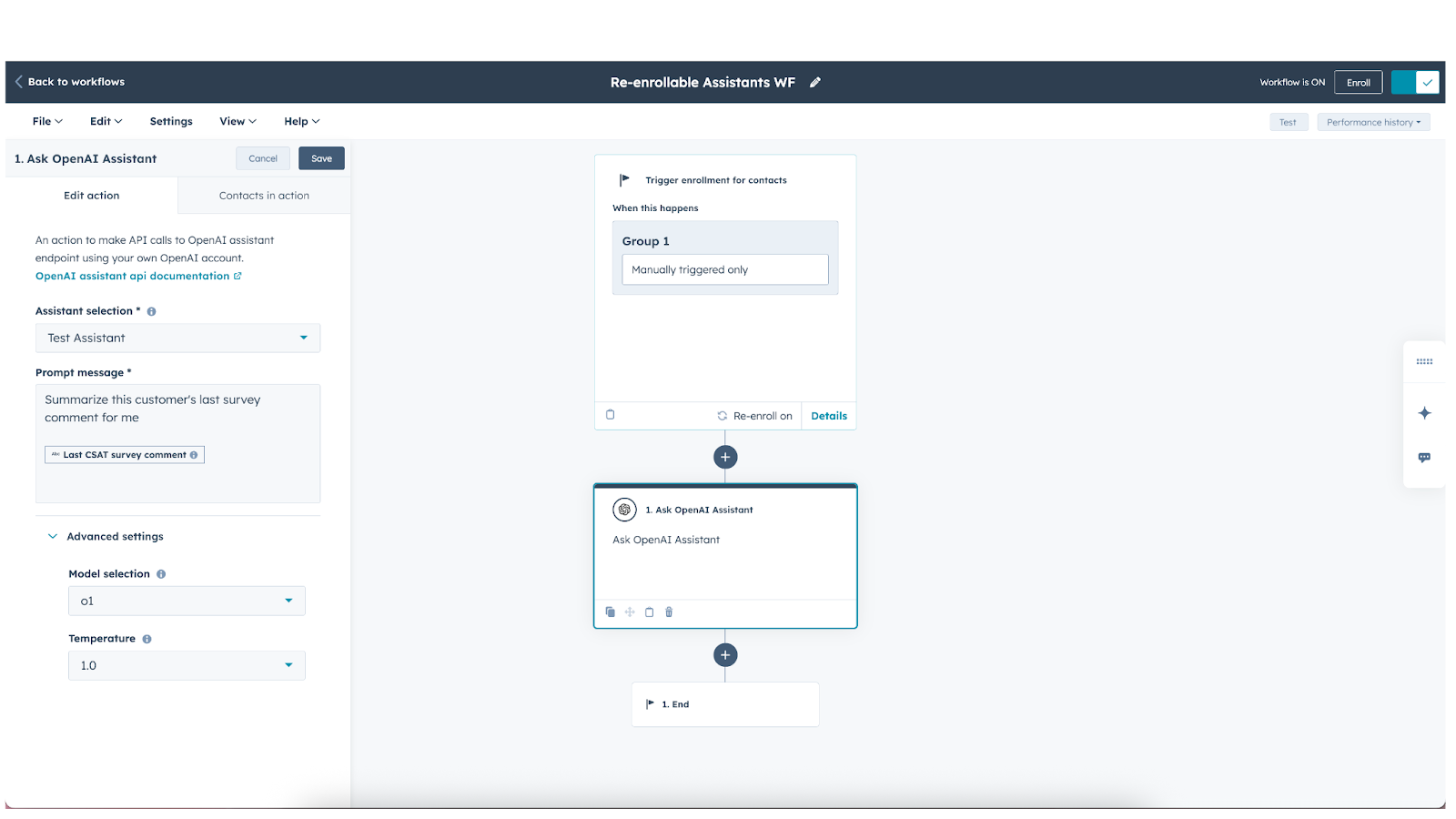Click the Cancel button

pos(263,158)
